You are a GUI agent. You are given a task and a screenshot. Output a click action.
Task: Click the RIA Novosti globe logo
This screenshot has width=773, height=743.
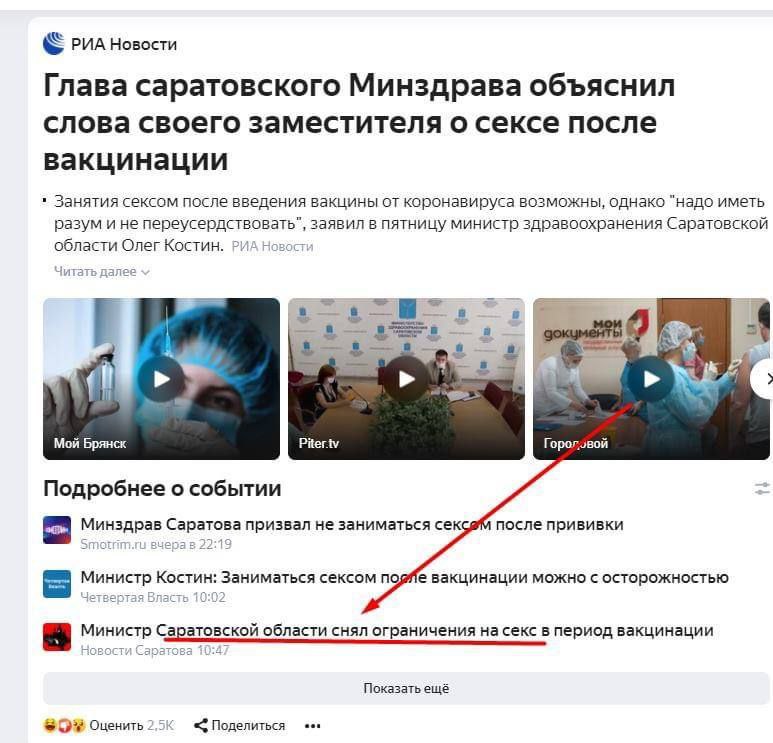tap(54, 43)
